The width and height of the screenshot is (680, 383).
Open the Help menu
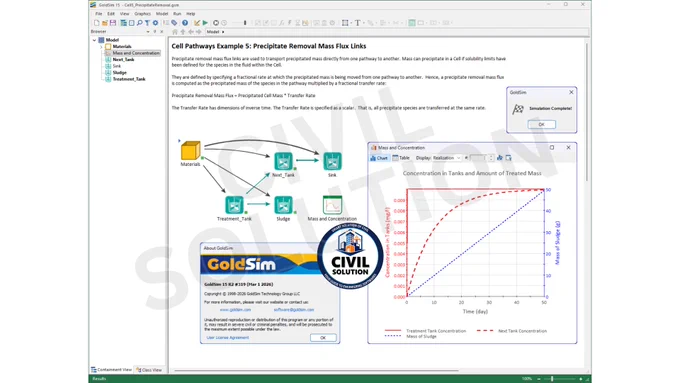pyautogui.click(x=190, y=14)
